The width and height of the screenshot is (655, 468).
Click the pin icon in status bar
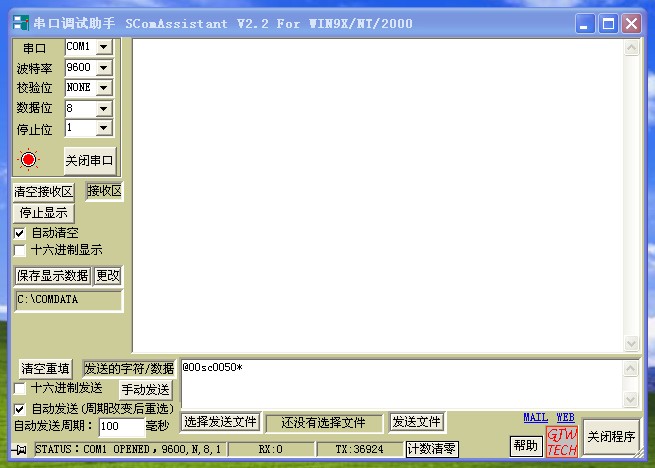pyautogui.click(x=20, y=450)
